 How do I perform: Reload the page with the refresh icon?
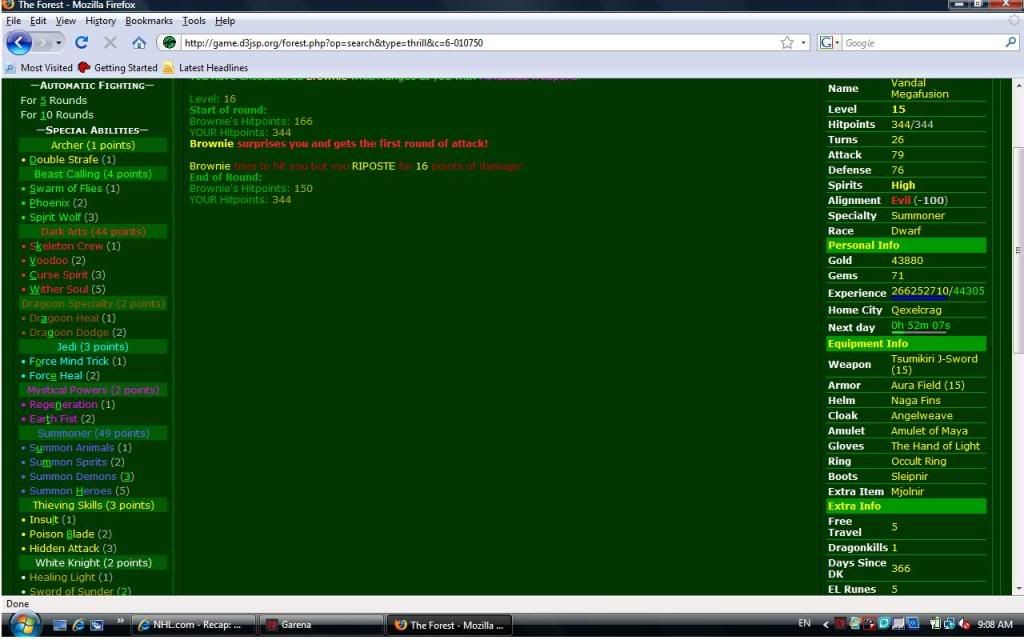82,43
